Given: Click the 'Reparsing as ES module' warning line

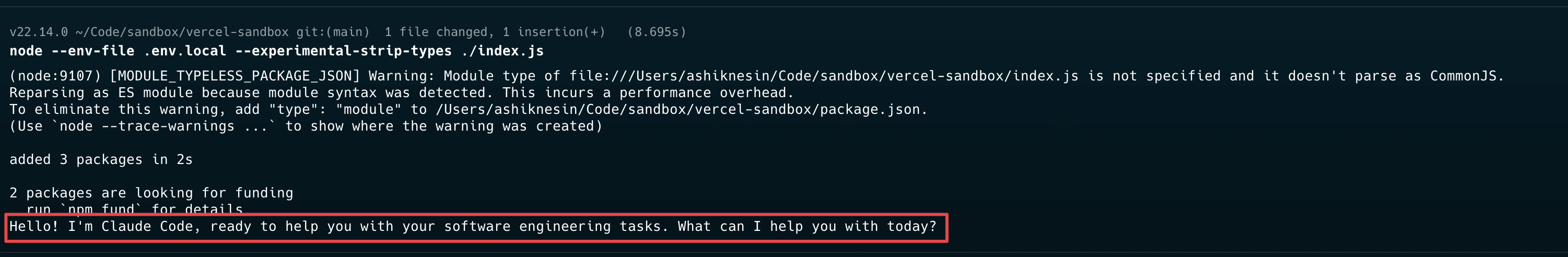Looking at the screenshot, I should click(x=402, y=92).
